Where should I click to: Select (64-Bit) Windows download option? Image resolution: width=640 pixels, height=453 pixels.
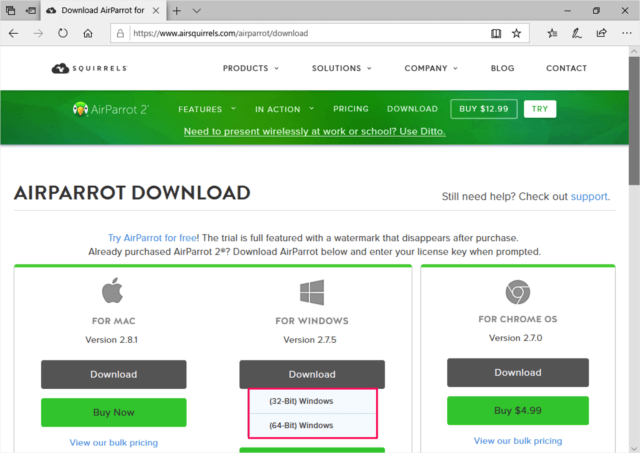[301, 425]
